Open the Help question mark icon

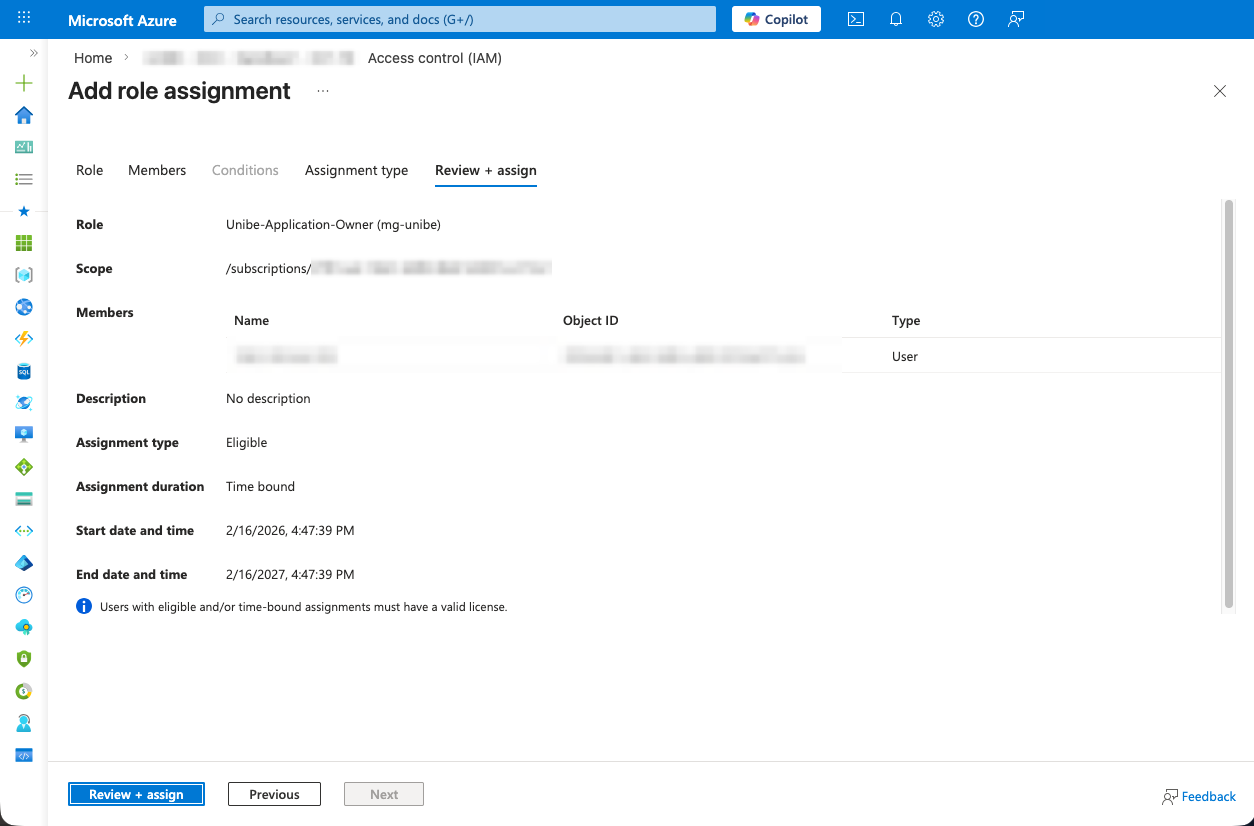(x=976, y=19)
